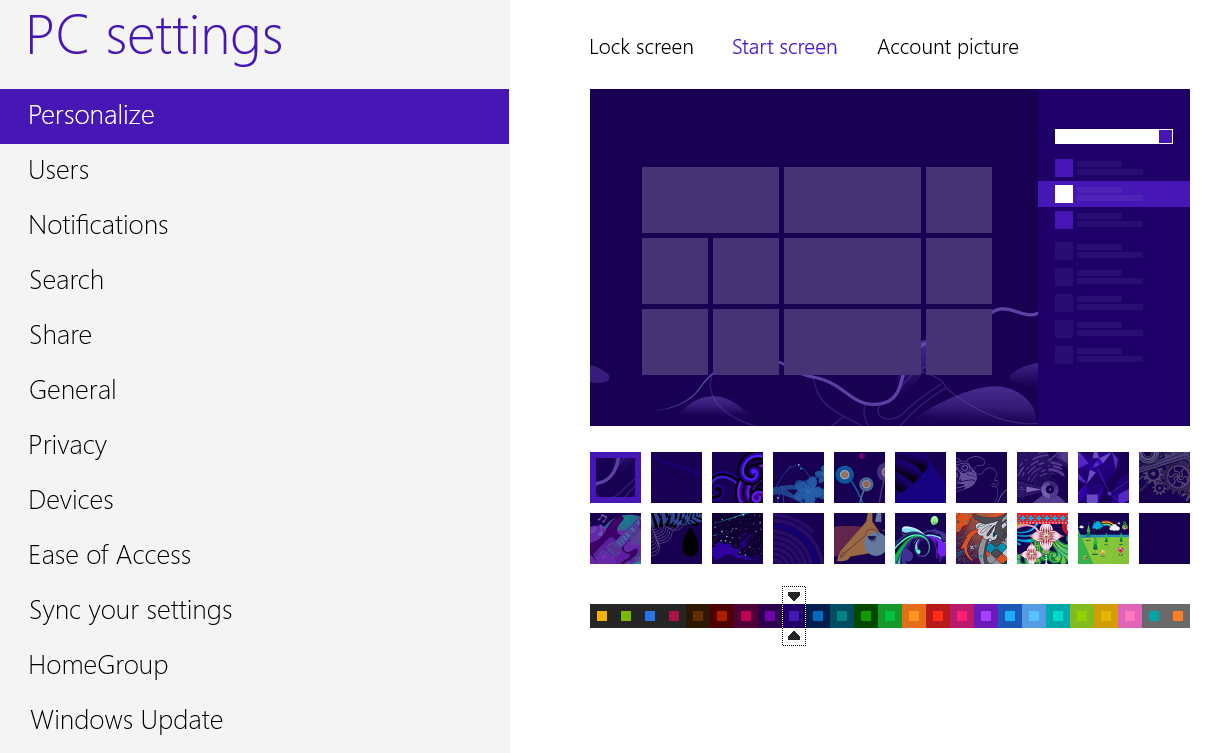The height and width of the screenshot is (753, 1214).
Task: Select the dark red color scheme swatch
Action: (722, 616)
